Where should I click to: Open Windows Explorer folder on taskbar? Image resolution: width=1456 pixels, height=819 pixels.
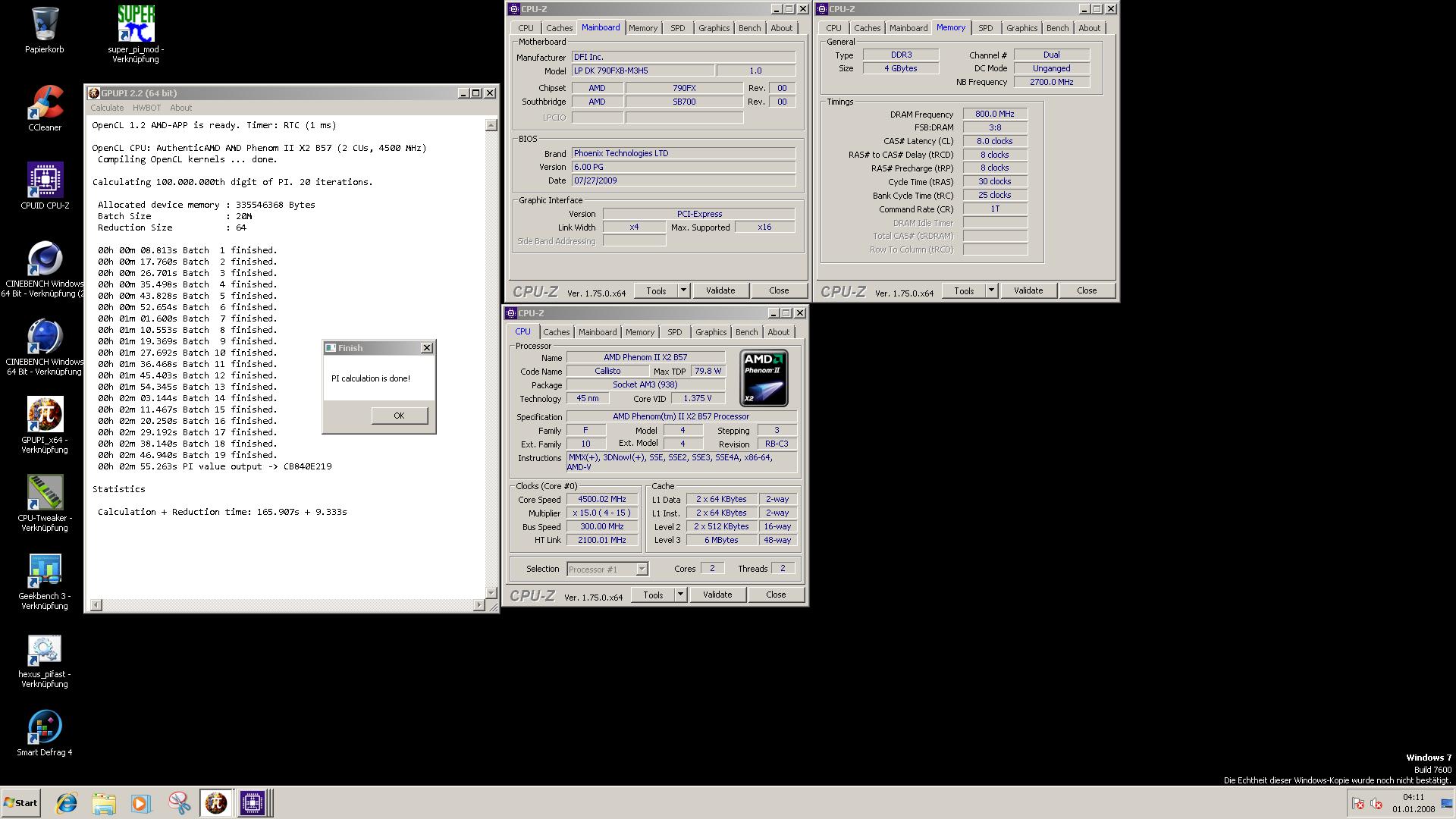pos(104,803)
